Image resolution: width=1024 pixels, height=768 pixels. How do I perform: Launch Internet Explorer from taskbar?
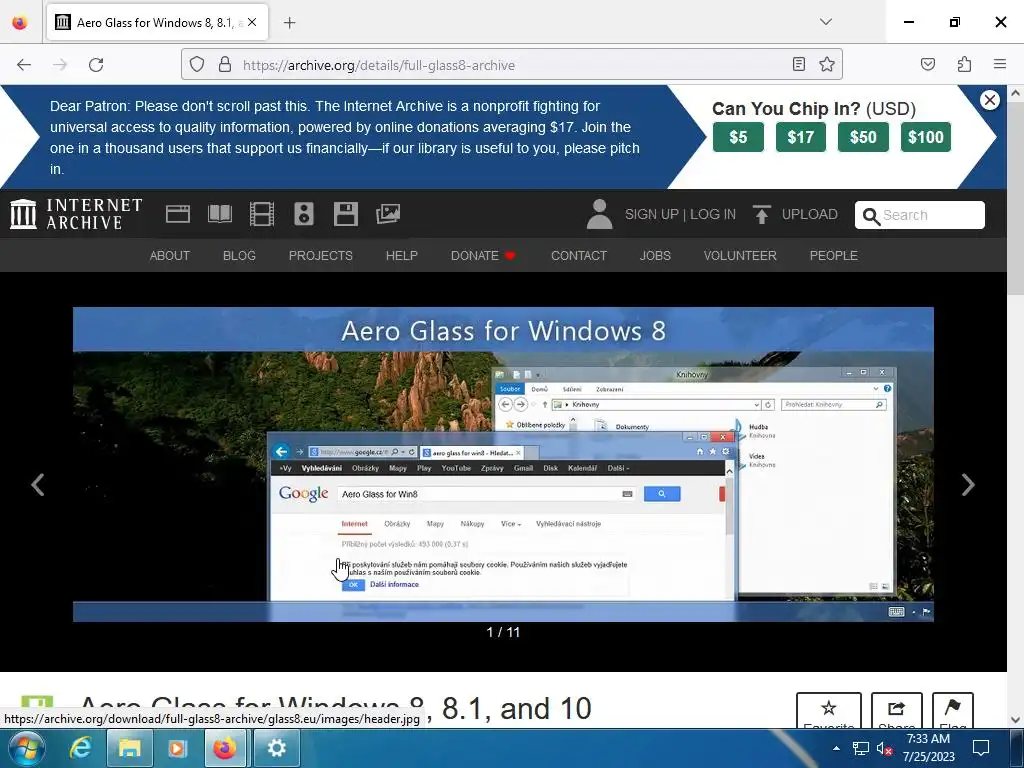click(x=80, y=748)
